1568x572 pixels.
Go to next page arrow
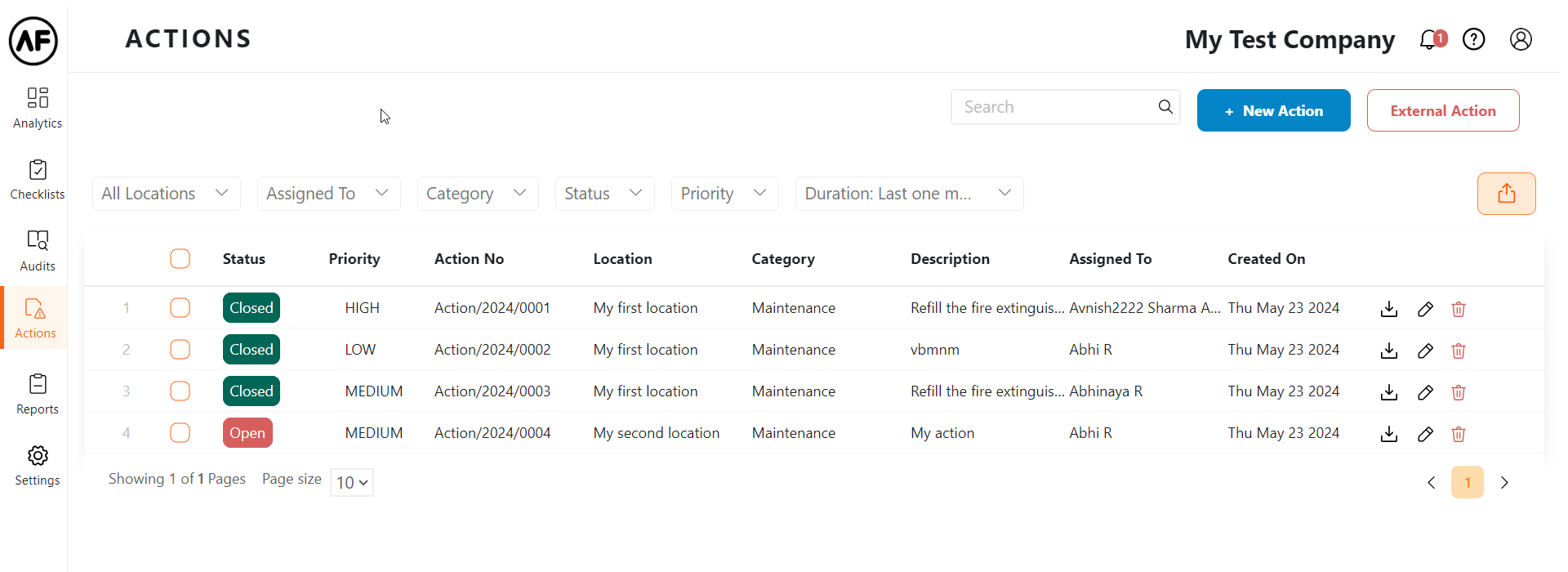(x=1503, y=483)
